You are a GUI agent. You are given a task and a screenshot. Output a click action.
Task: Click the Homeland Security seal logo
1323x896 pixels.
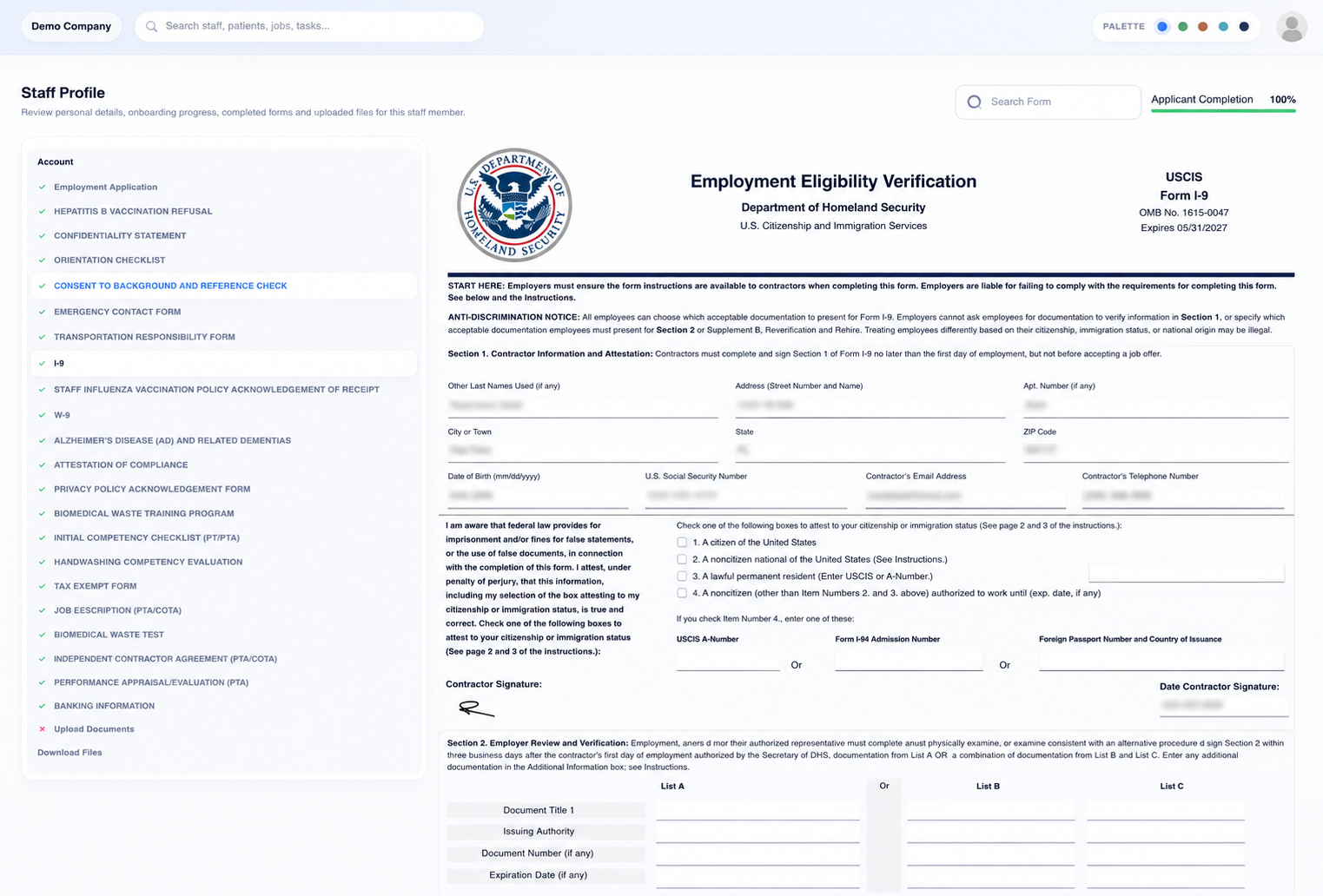pos(514,205)
